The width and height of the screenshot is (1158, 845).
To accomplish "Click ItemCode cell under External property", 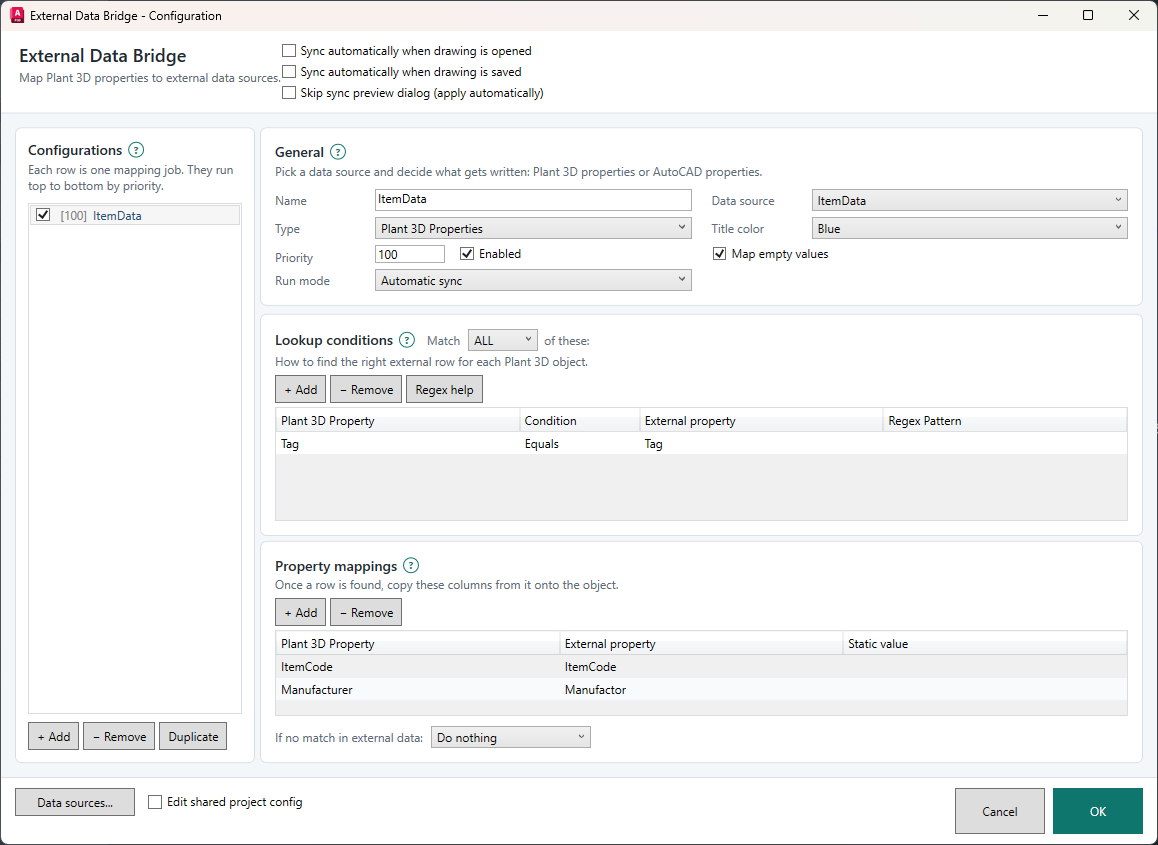I will (x=702, y=666).
